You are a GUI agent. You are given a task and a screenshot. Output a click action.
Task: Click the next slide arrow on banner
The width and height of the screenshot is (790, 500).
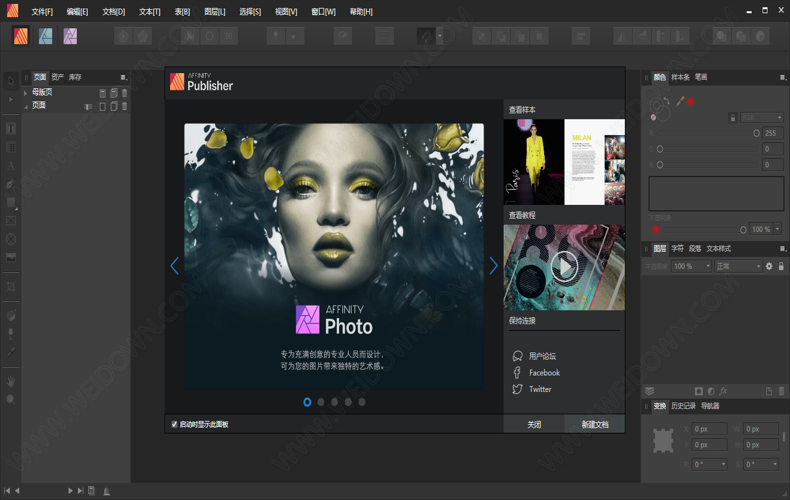tap(493, 266)
